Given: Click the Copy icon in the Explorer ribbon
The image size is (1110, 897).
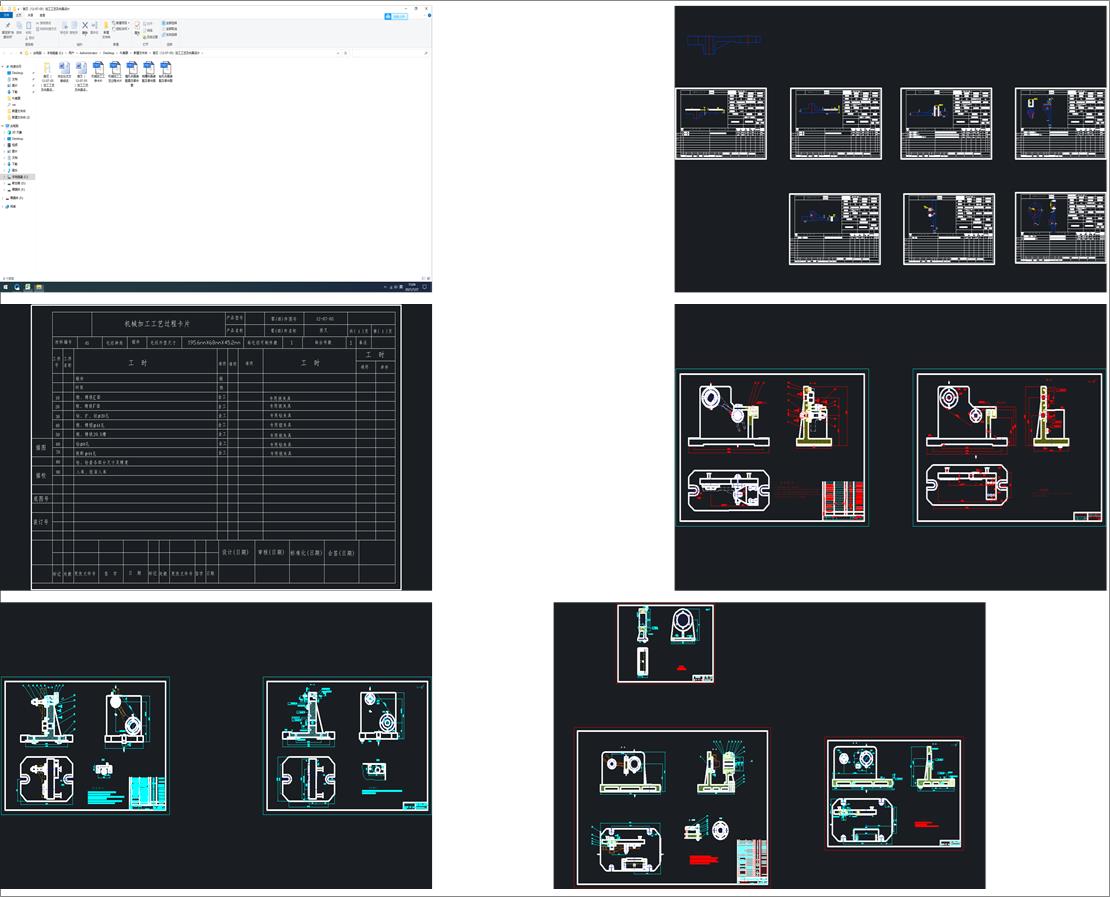Looking at the screenshot, I should click(19, 28).
